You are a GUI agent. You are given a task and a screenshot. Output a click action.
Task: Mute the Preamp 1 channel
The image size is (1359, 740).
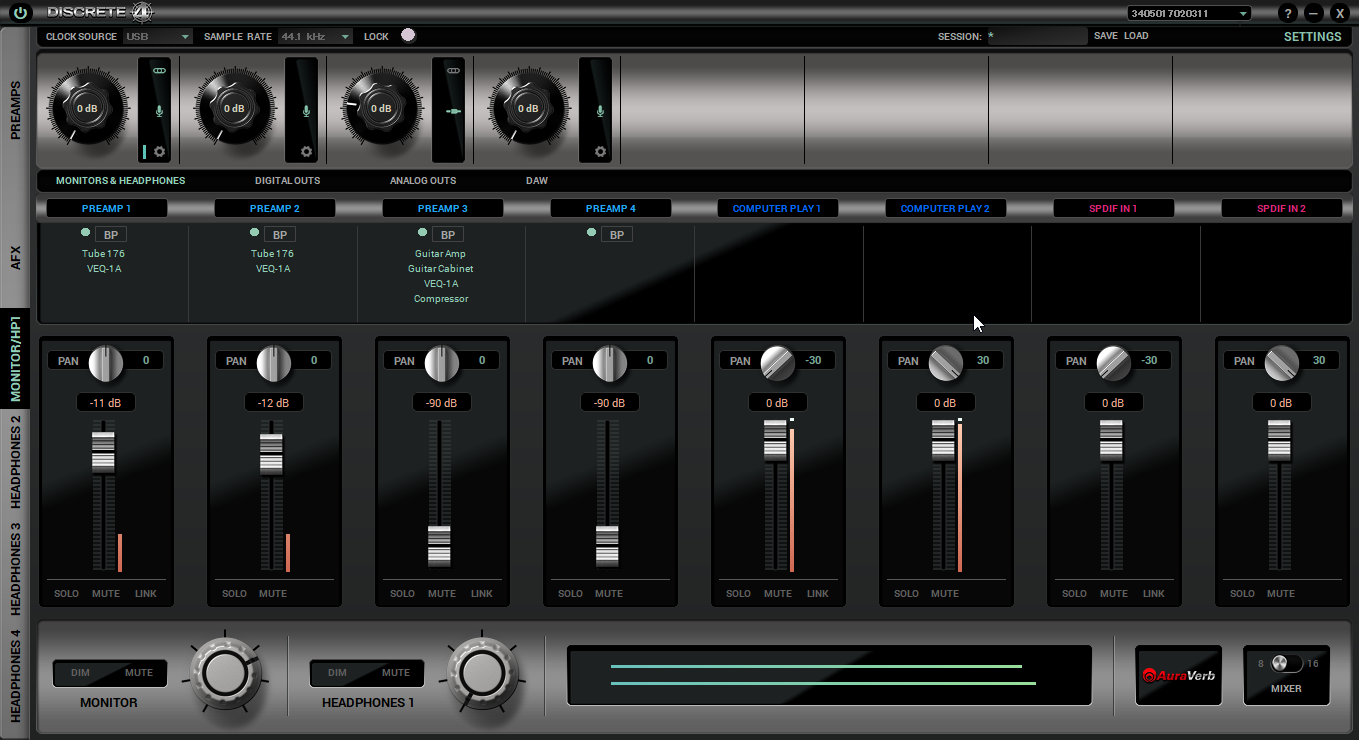pos(105,593)
